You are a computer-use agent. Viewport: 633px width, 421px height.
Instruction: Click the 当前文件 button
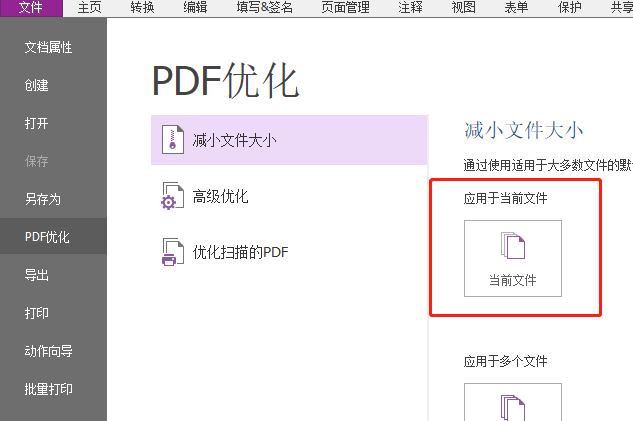click(x=513, y=258)
